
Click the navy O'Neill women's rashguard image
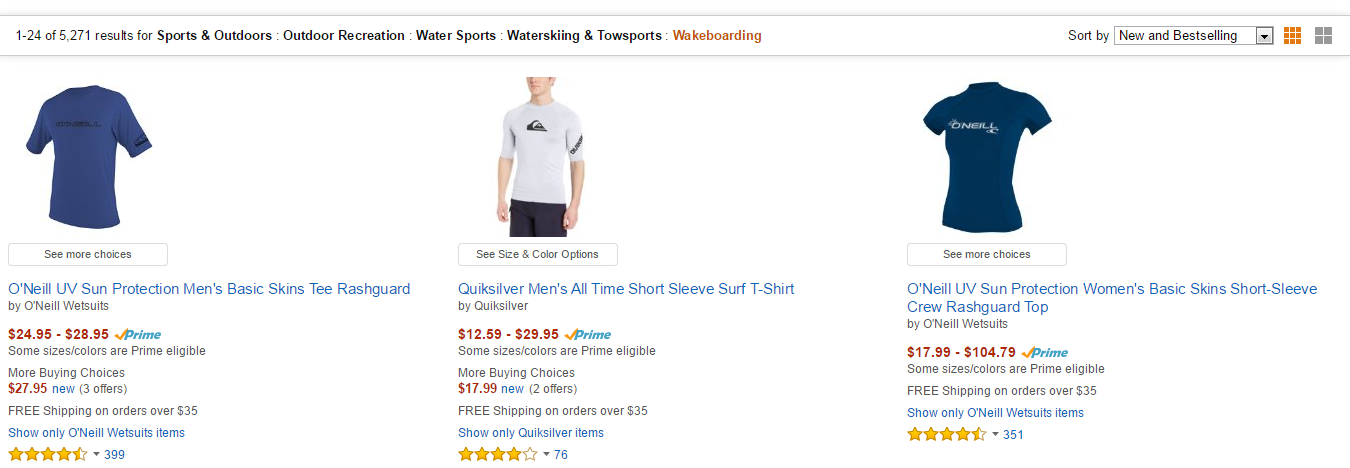(986, 157)
